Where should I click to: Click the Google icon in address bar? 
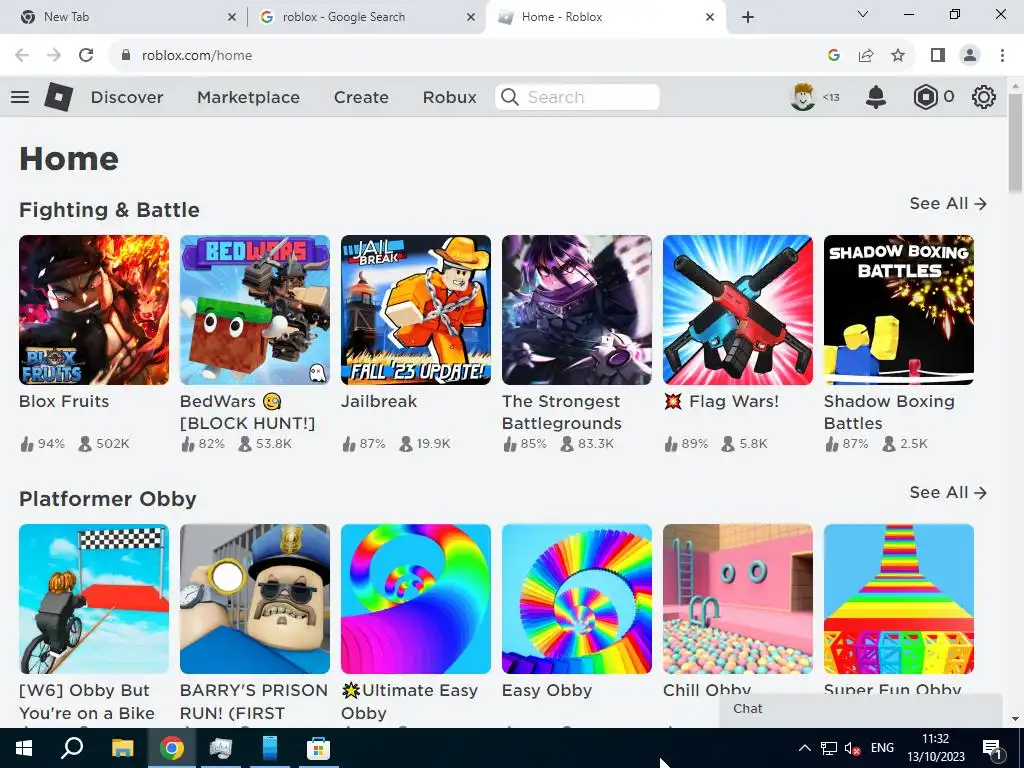[x=833, y=56]
